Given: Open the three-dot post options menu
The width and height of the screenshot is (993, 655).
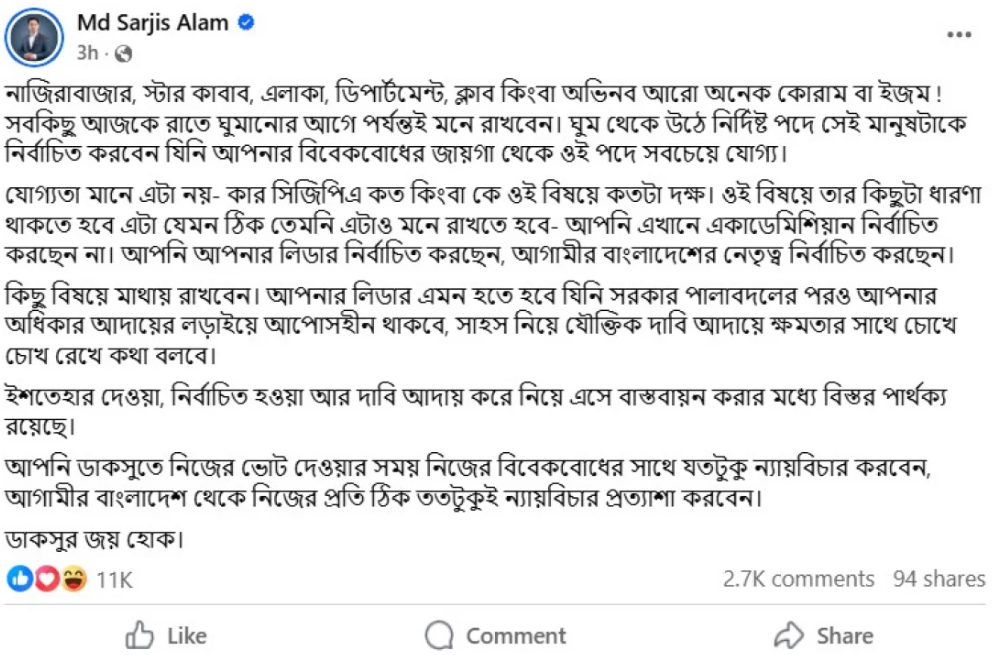Looking at the screenshot, I should pyautogui.click(x=959, y=35).
